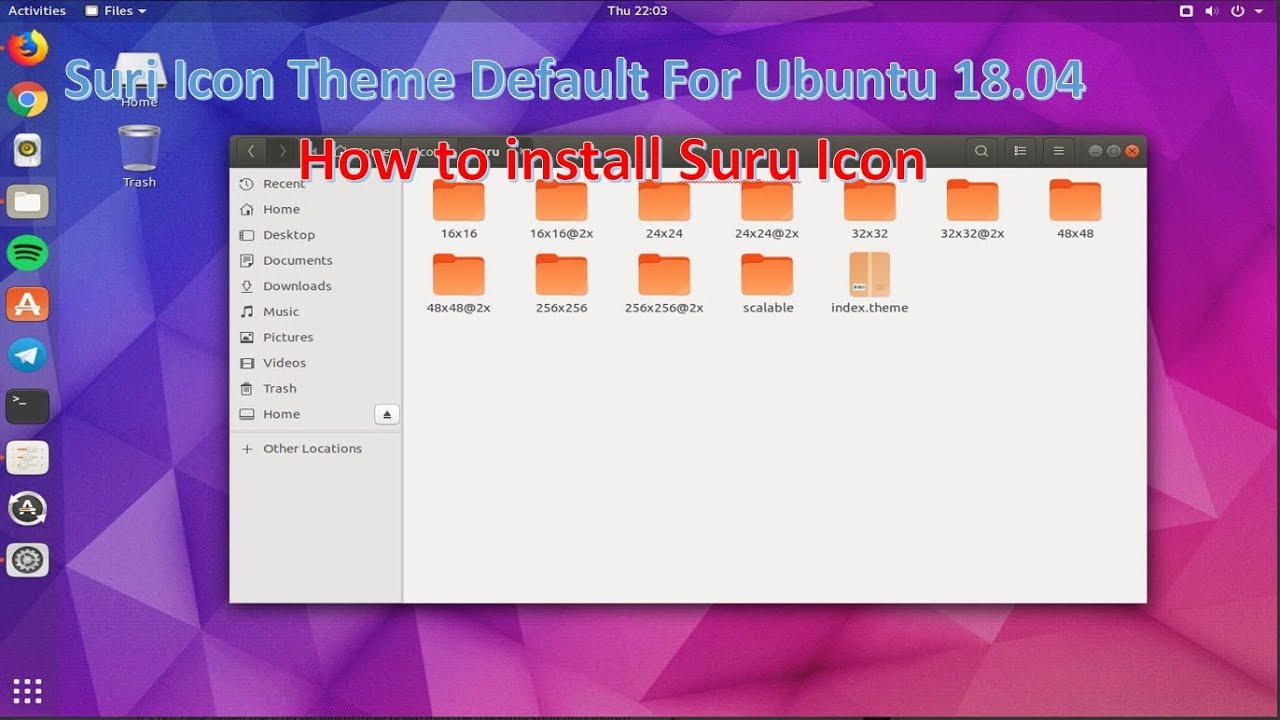Start Firefox from the dock

(27, 47)
